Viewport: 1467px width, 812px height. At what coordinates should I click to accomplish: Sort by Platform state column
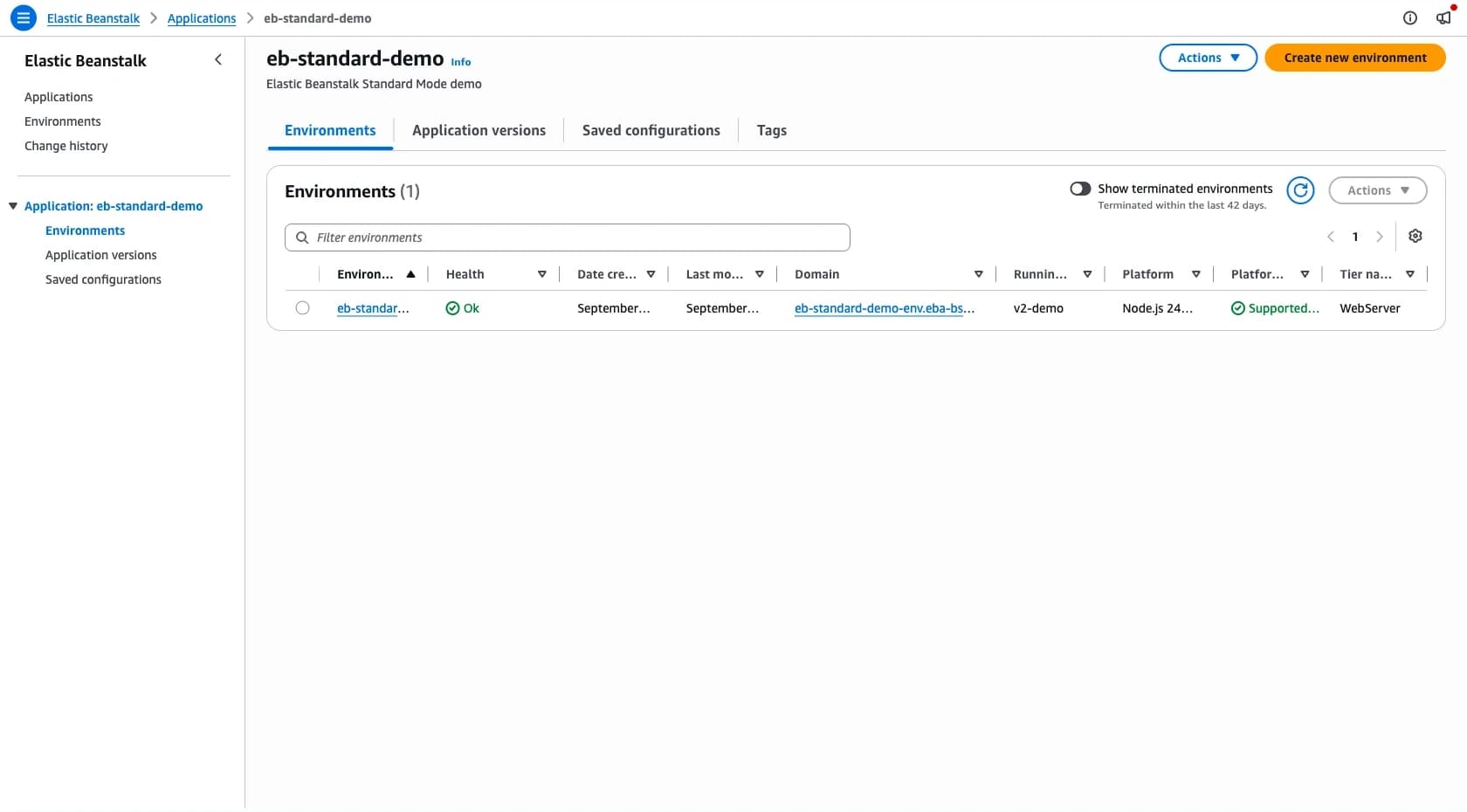point(1305,274)
